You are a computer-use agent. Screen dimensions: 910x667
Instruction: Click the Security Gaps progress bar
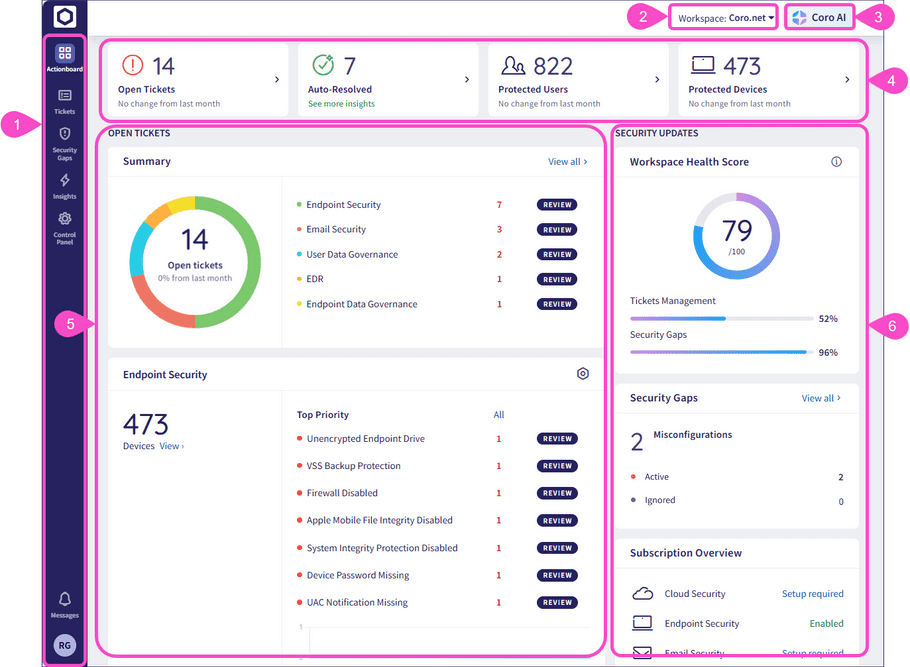point(720,352)
